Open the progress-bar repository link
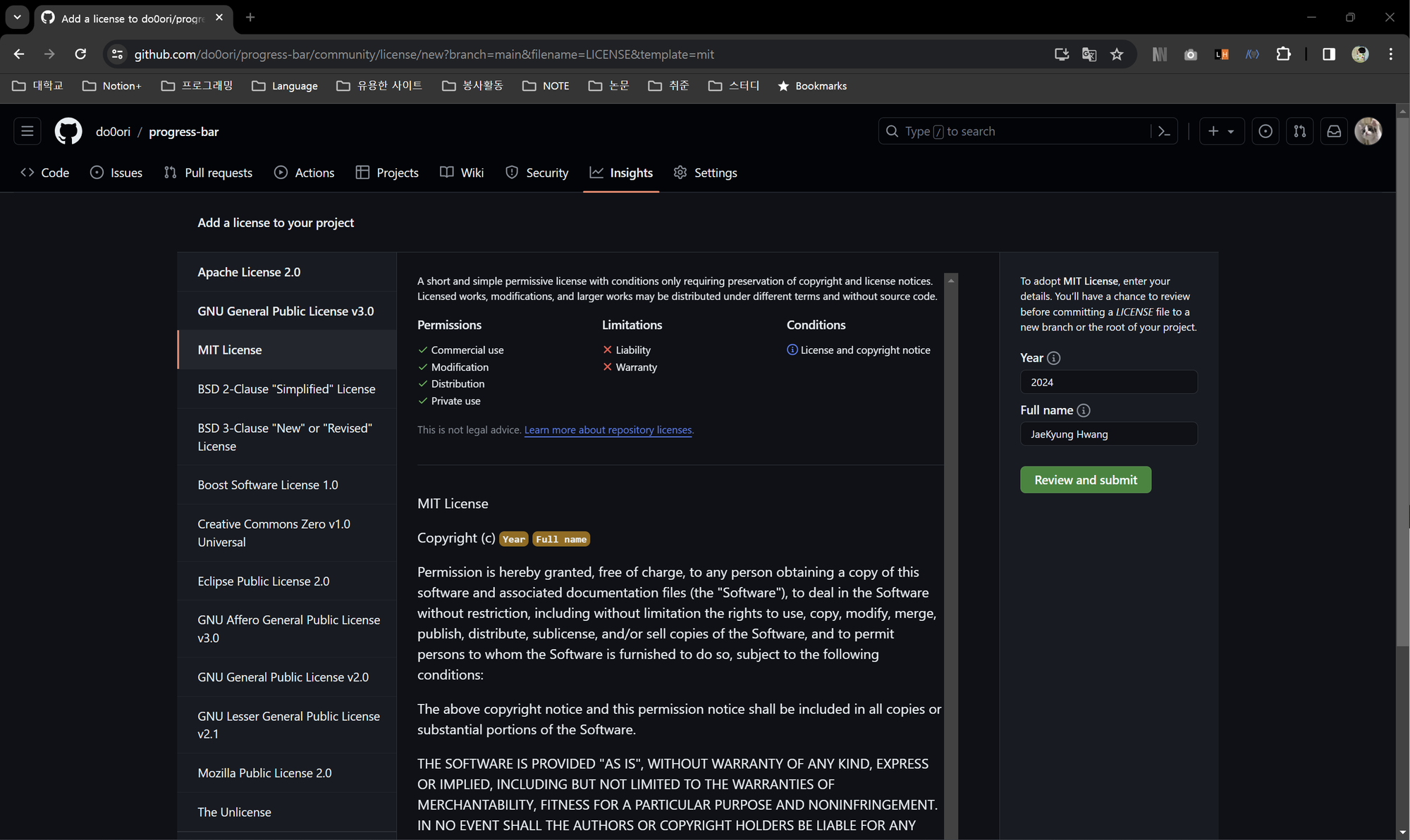Image resolution: width=1410 pixels, height=840 pixels. [x=184, y=132]
